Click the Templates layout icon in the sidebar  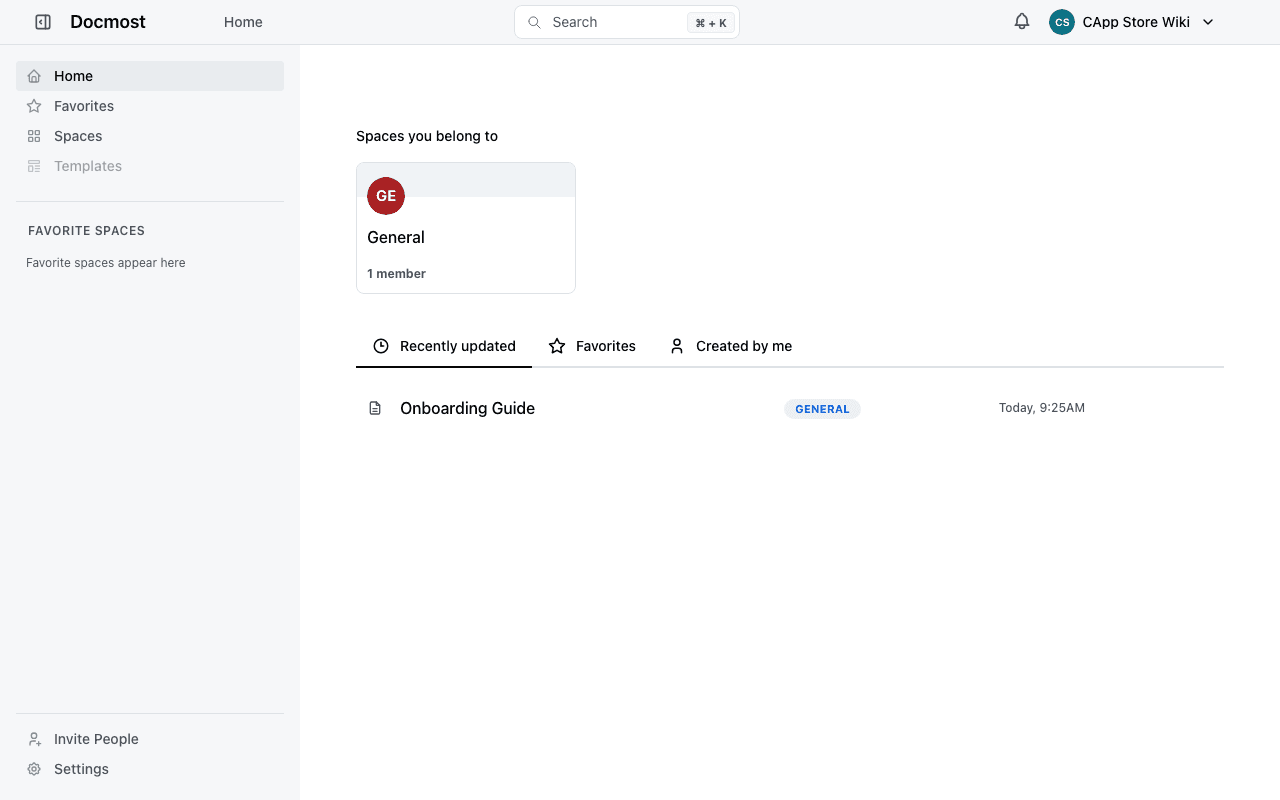(34, 166)
